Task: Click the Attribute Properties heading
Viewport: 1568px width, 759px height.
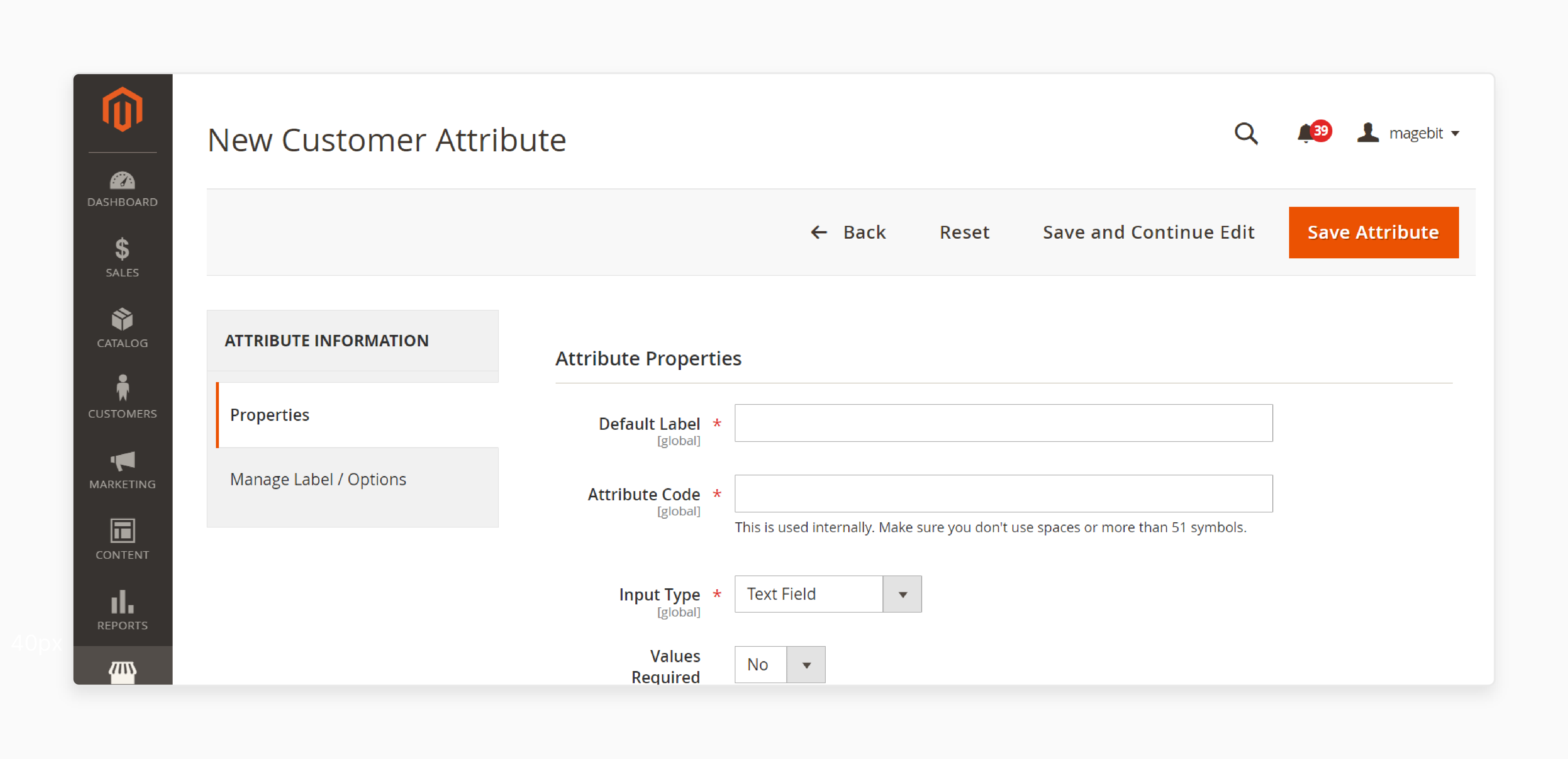Action: click(x=648, y=358)
